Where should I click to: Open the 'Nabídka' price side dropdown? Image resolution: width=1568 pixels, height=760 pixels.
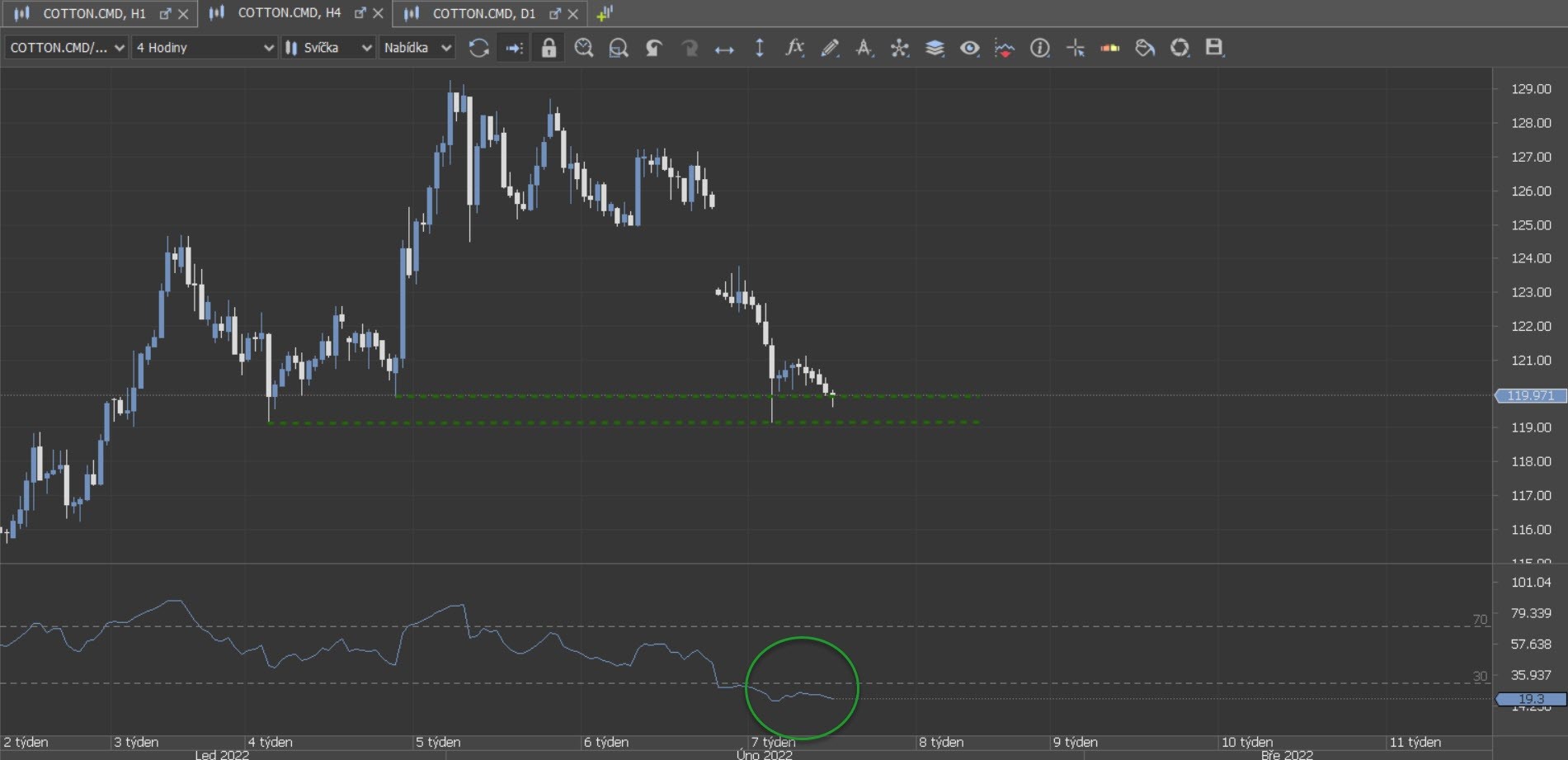[x=417, y=48]
